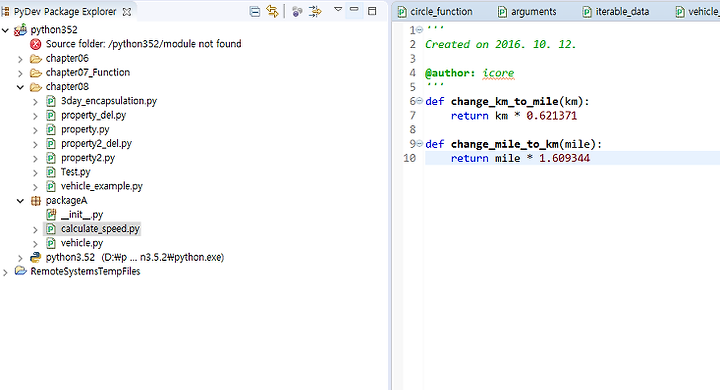The height and width of the screenshot is (390, 720).
Task: Click the red error icon for Source folder
Action: click(35, 44)
